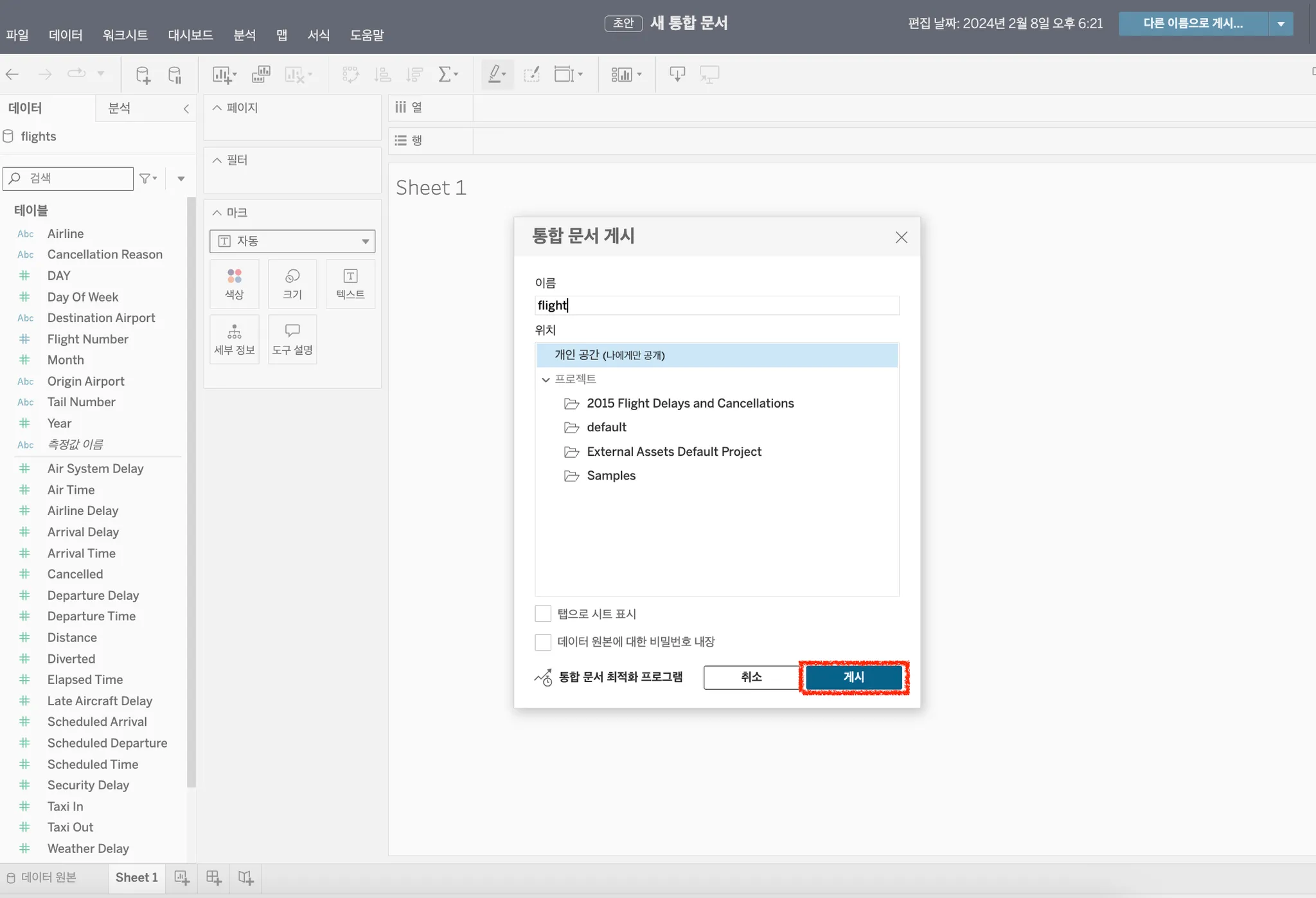Enable 탭으로 시트 표시 checkbox

pos(543,614)
